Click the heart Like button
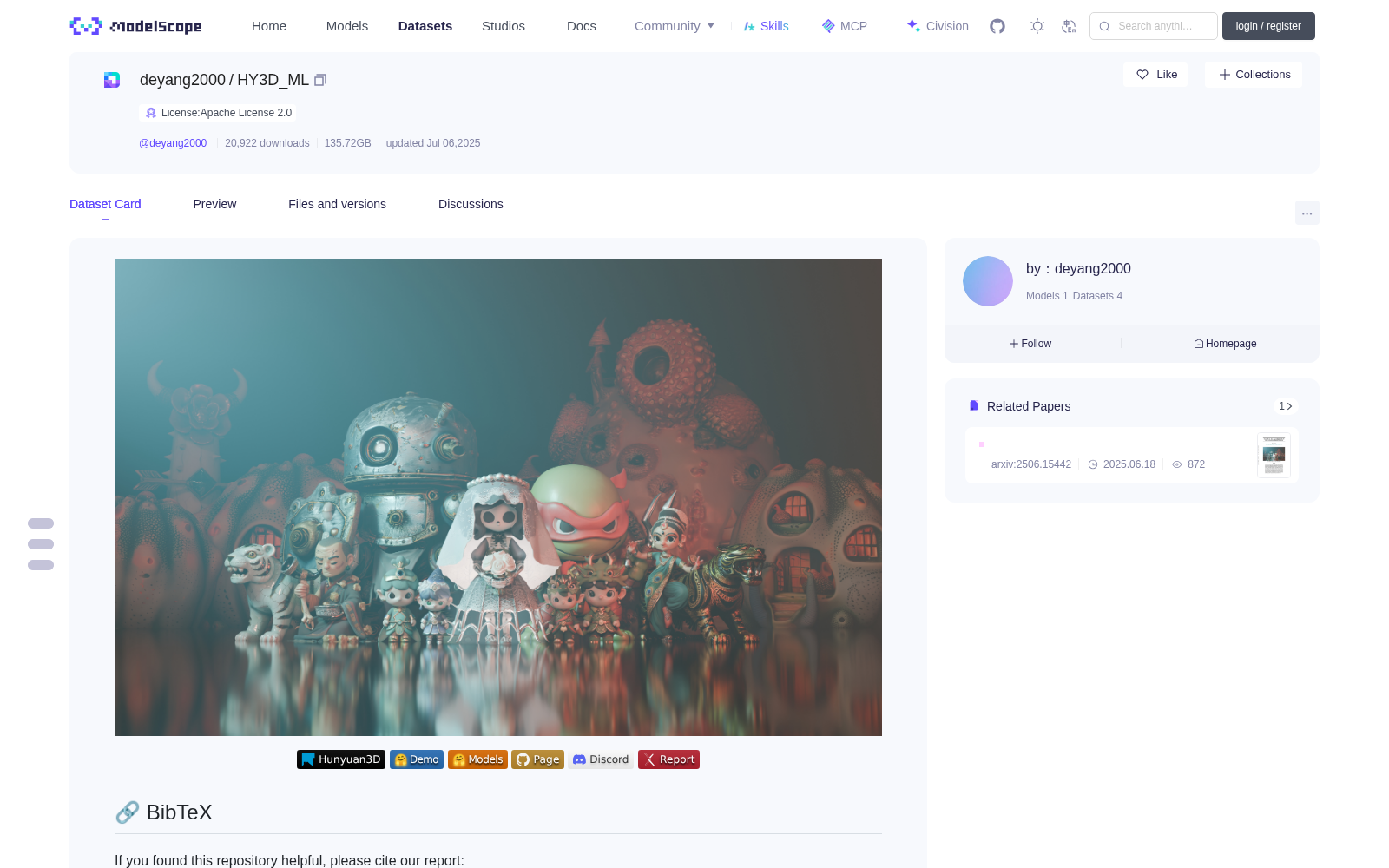 pos(1155,75)
